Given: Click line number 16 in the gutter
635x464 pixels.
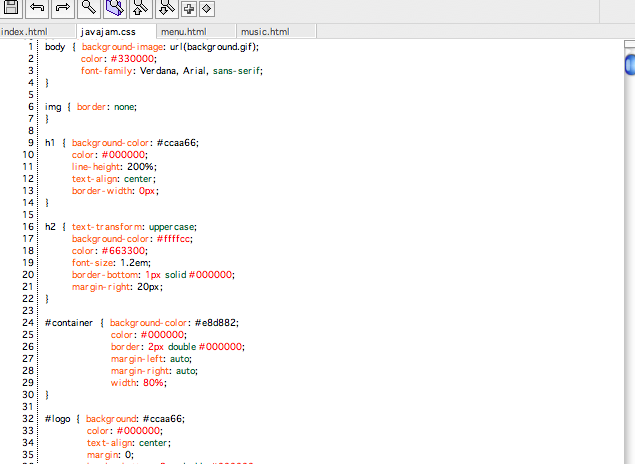Looking at the screenshot, I should click(28, 227).
